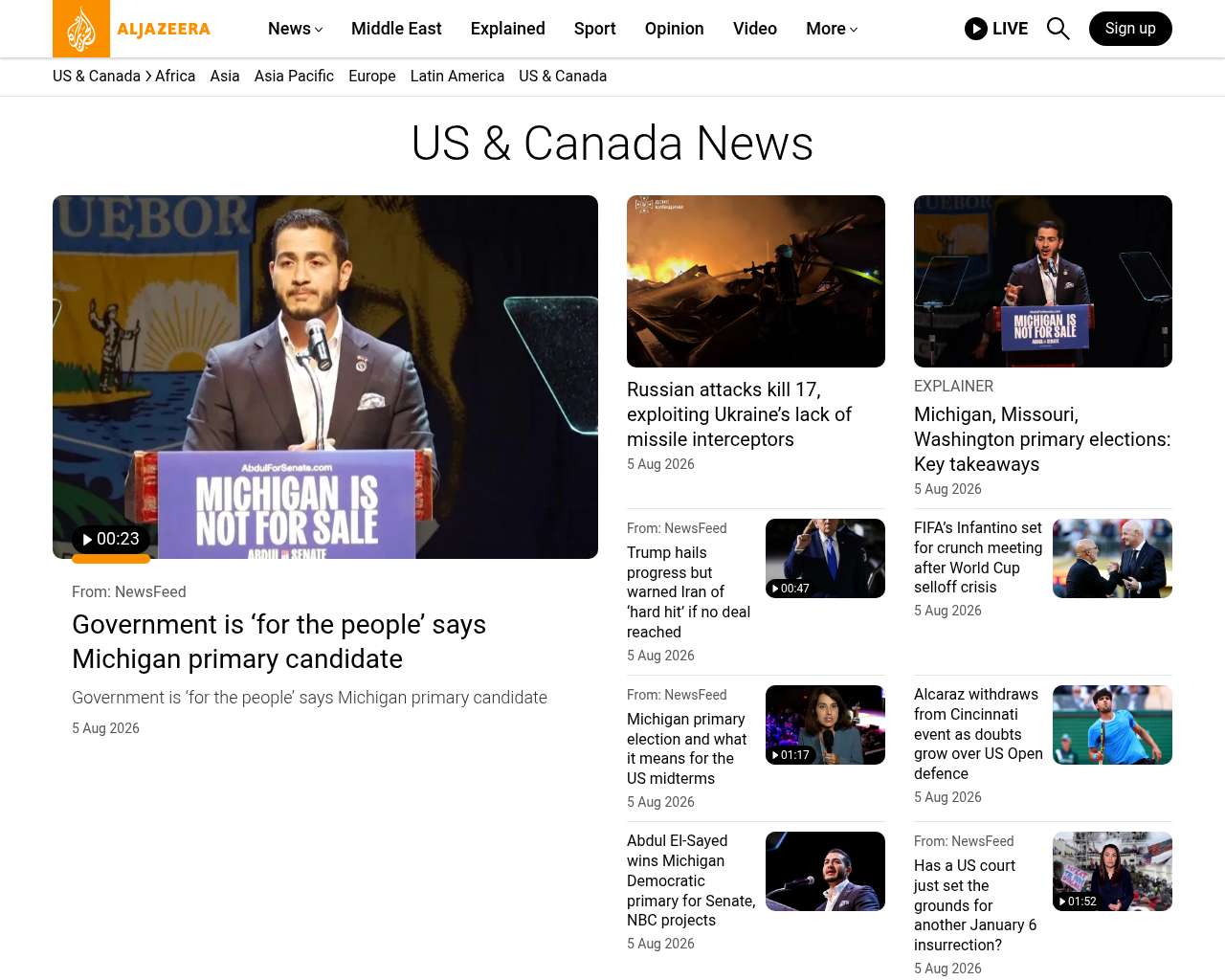Click the LIVE play icon

976,29
